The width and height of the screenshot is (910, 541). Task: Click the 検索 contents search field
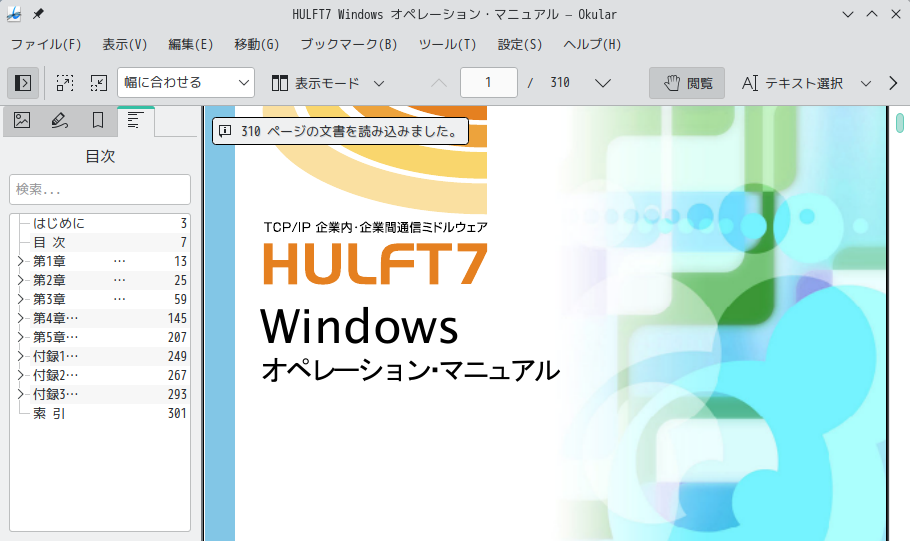(x=100, y=189)
